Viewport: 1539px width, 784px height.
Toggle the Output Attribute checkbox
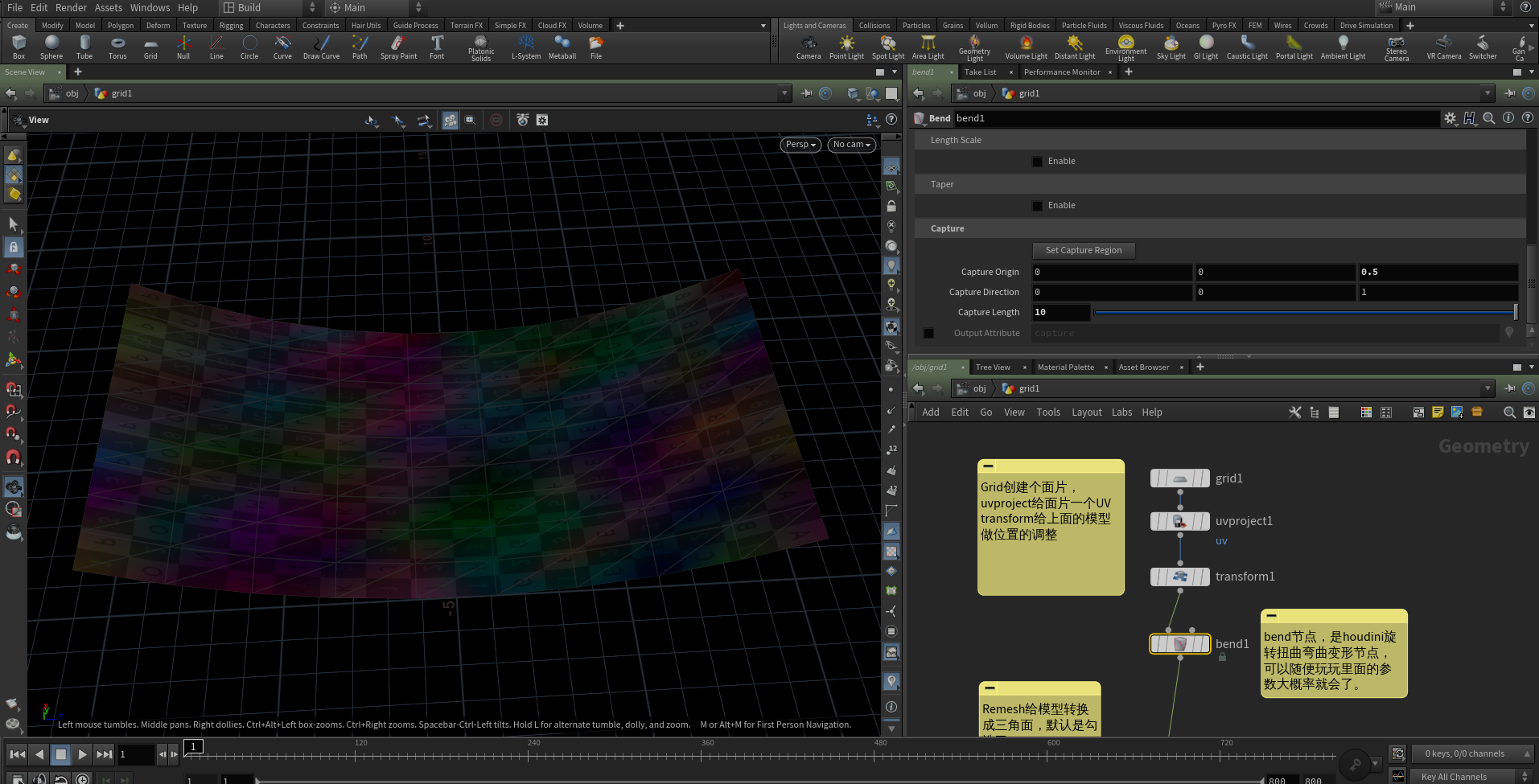929,333
